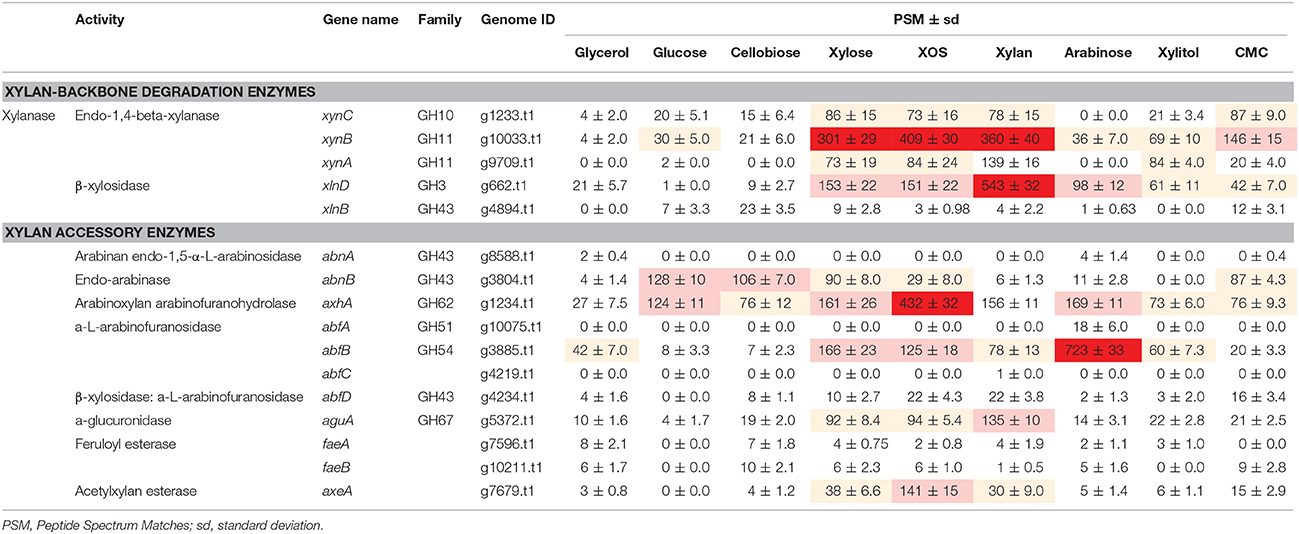
Task: Click the 'Cellobiose' column header
Action: pyautogui.click(x=764, y=52)
